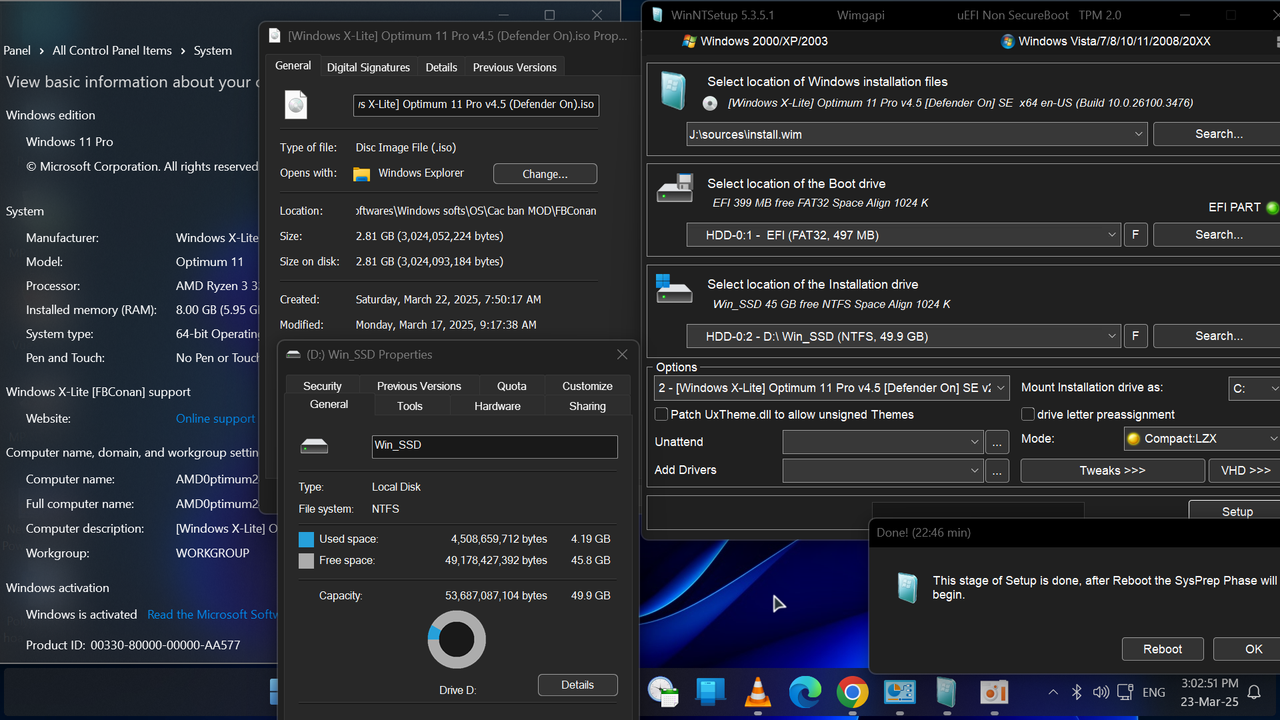This screenshot has height=720, width=1280.
Task: Select the installation image radio button
Action: (710, 102)
